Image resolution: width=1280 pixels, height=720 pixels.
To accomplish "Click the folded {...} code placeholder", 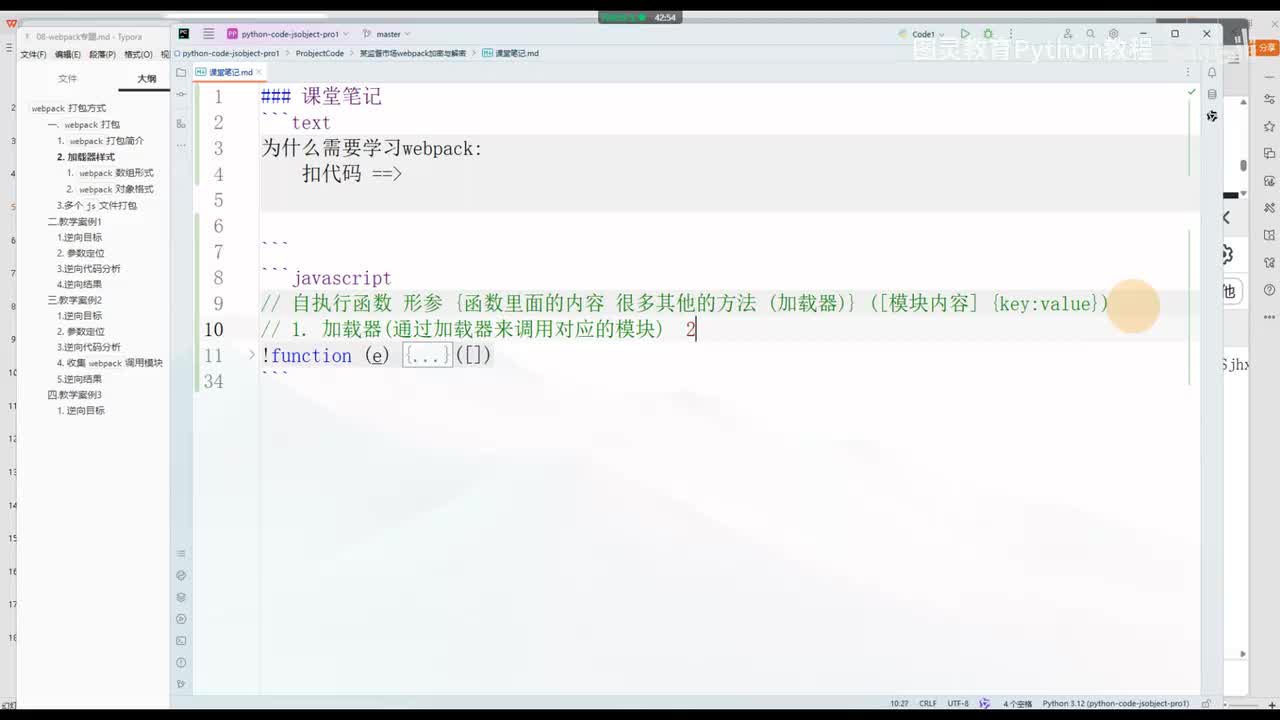I will point(427,355).
